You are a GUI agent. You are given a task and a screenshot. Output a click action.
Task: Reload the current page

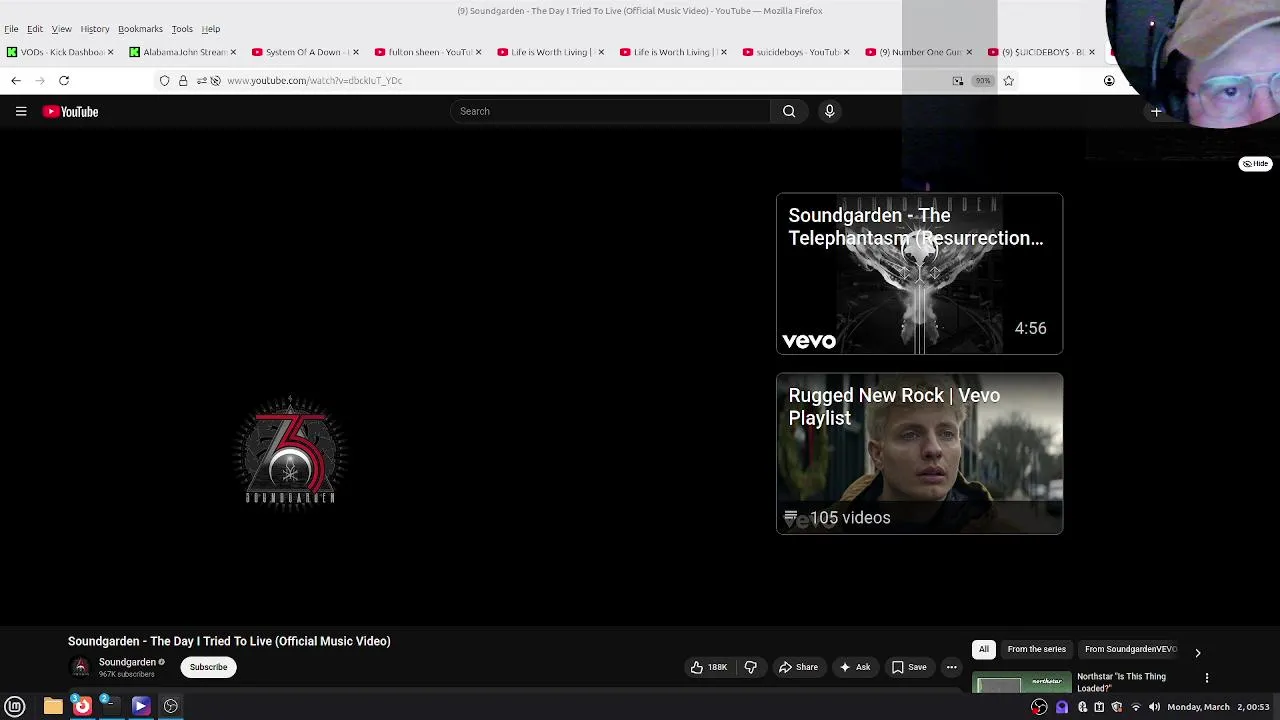coord(64,80)
